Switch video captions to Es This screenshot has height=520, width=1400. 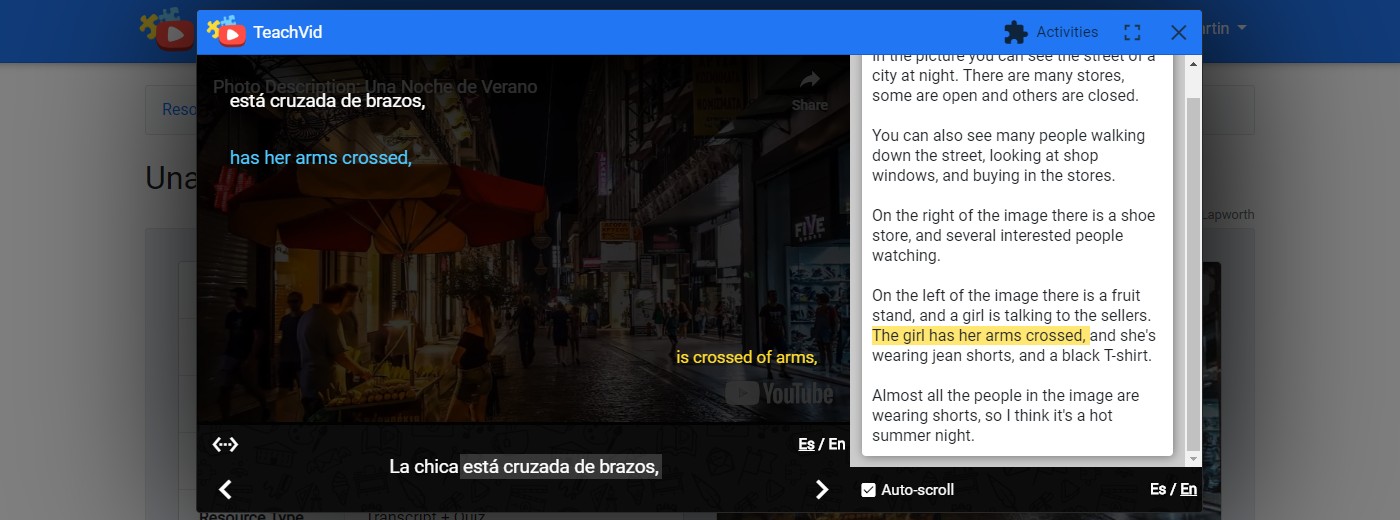[x=806, y=444]
